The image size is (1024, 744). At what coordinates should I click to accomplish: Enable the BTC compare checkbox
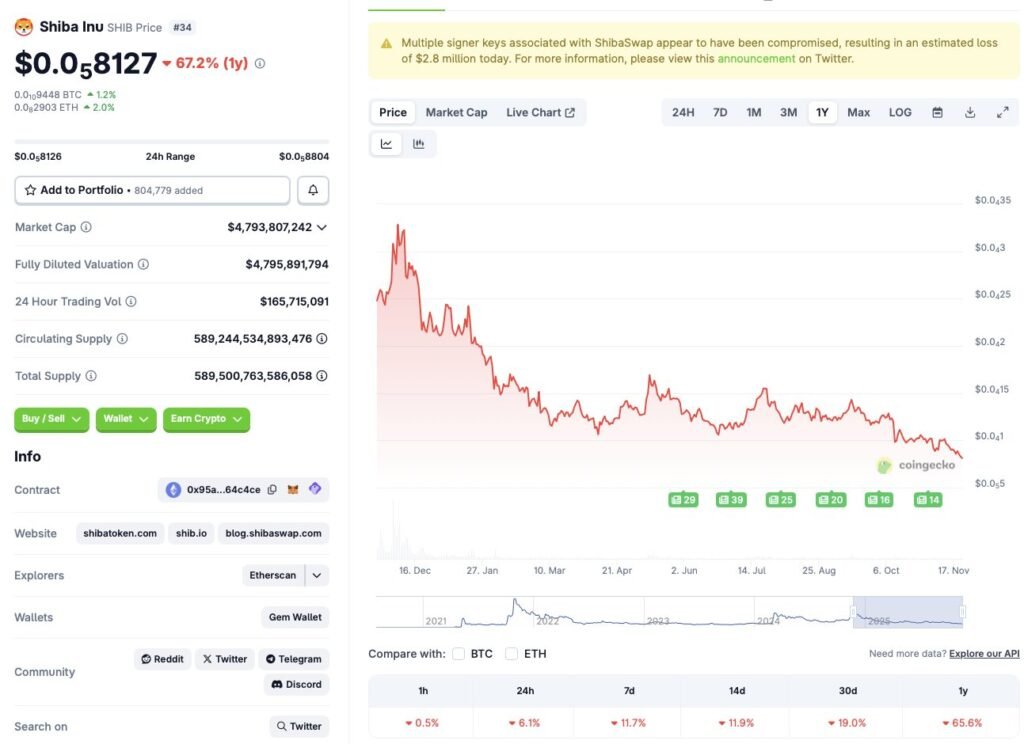459,654
